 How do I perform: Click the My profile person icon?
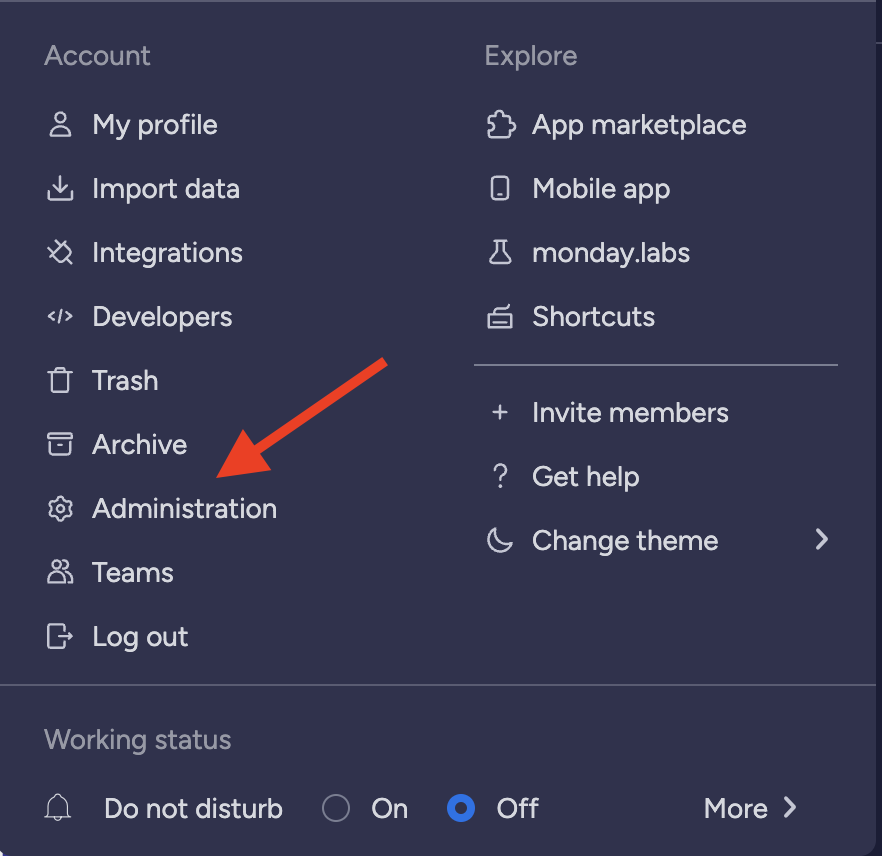(60, 125)
